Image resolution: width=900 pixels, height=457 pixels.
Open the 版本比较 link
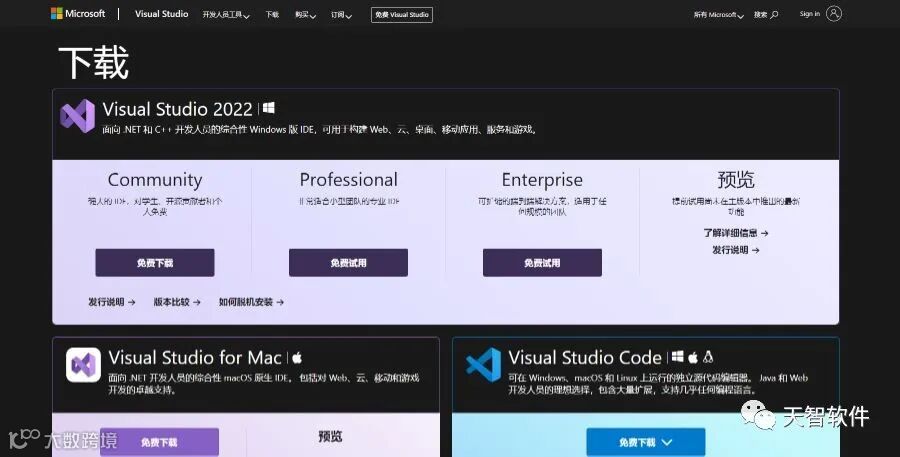coord(177,301)
